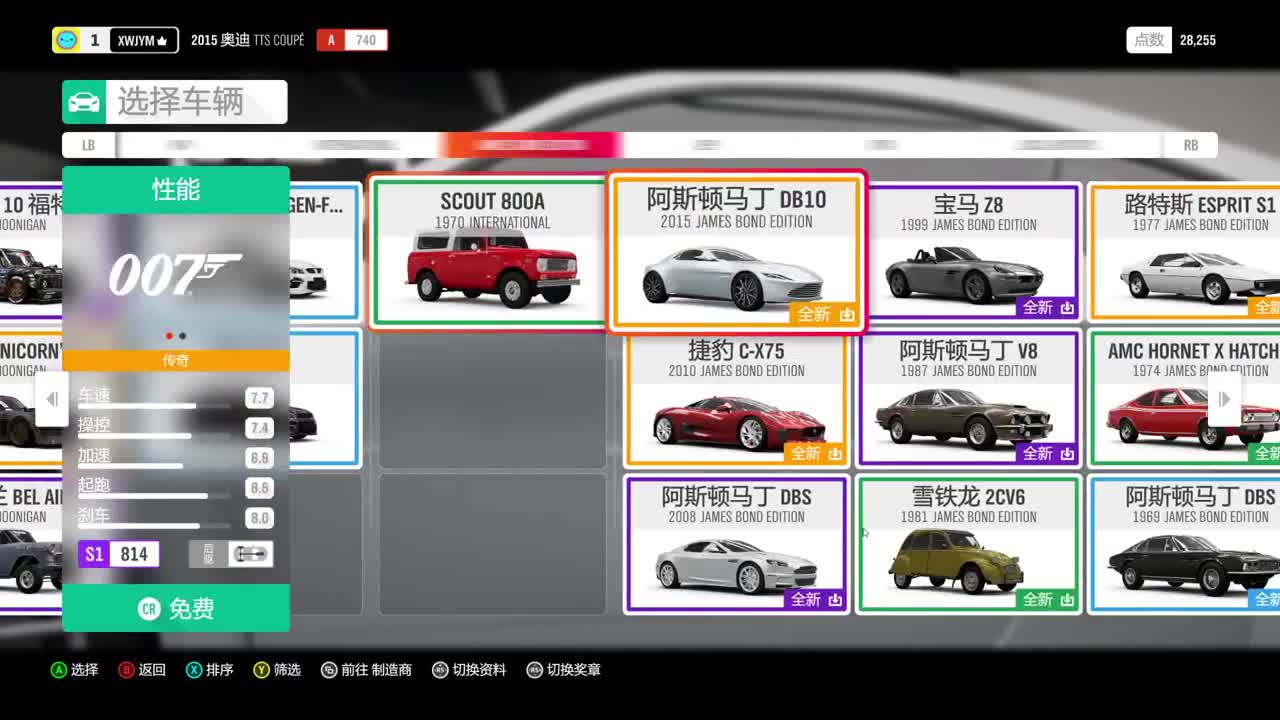Screen dimensions: 1280x720
Task: Select the second dark pagination dot
Action: pos(182,336)
